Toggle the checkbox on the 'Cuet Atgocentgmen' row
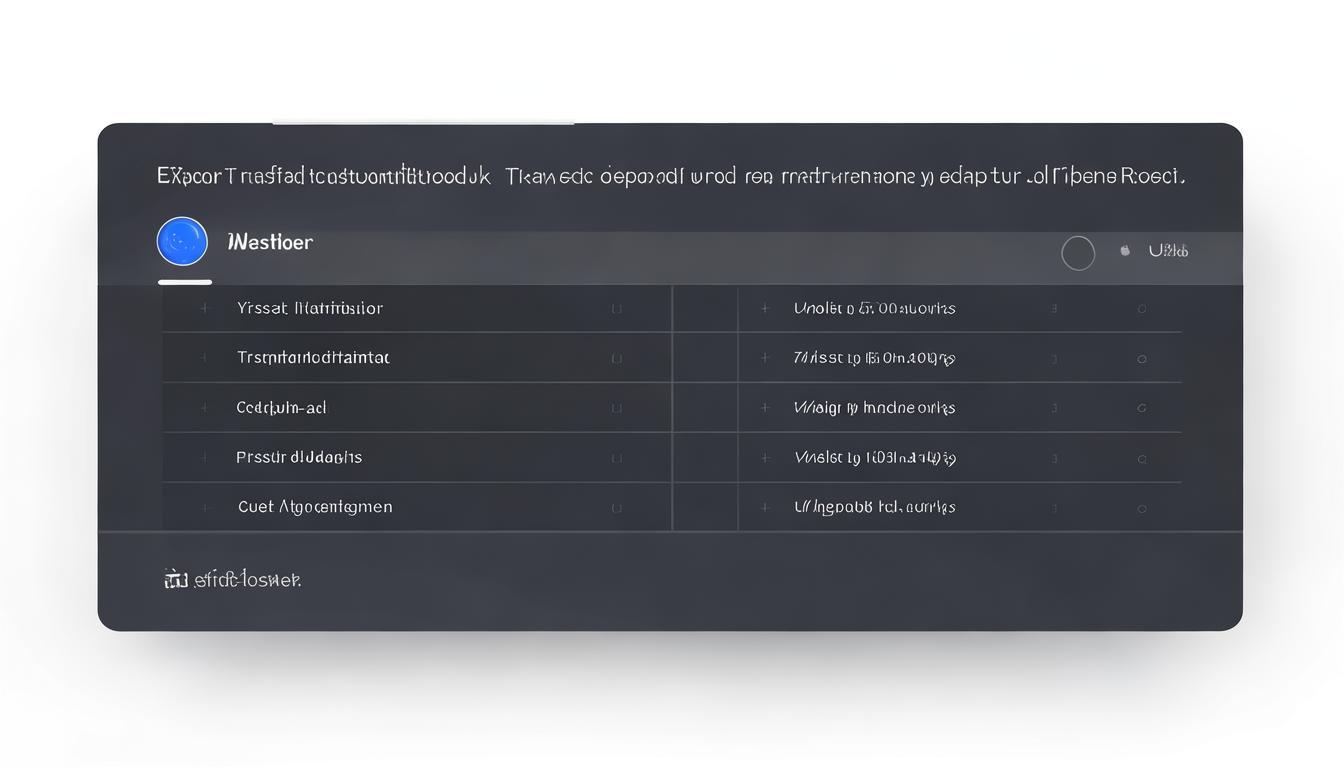The height and width of the screenshot is (768, 1344). tap(617, 507)
